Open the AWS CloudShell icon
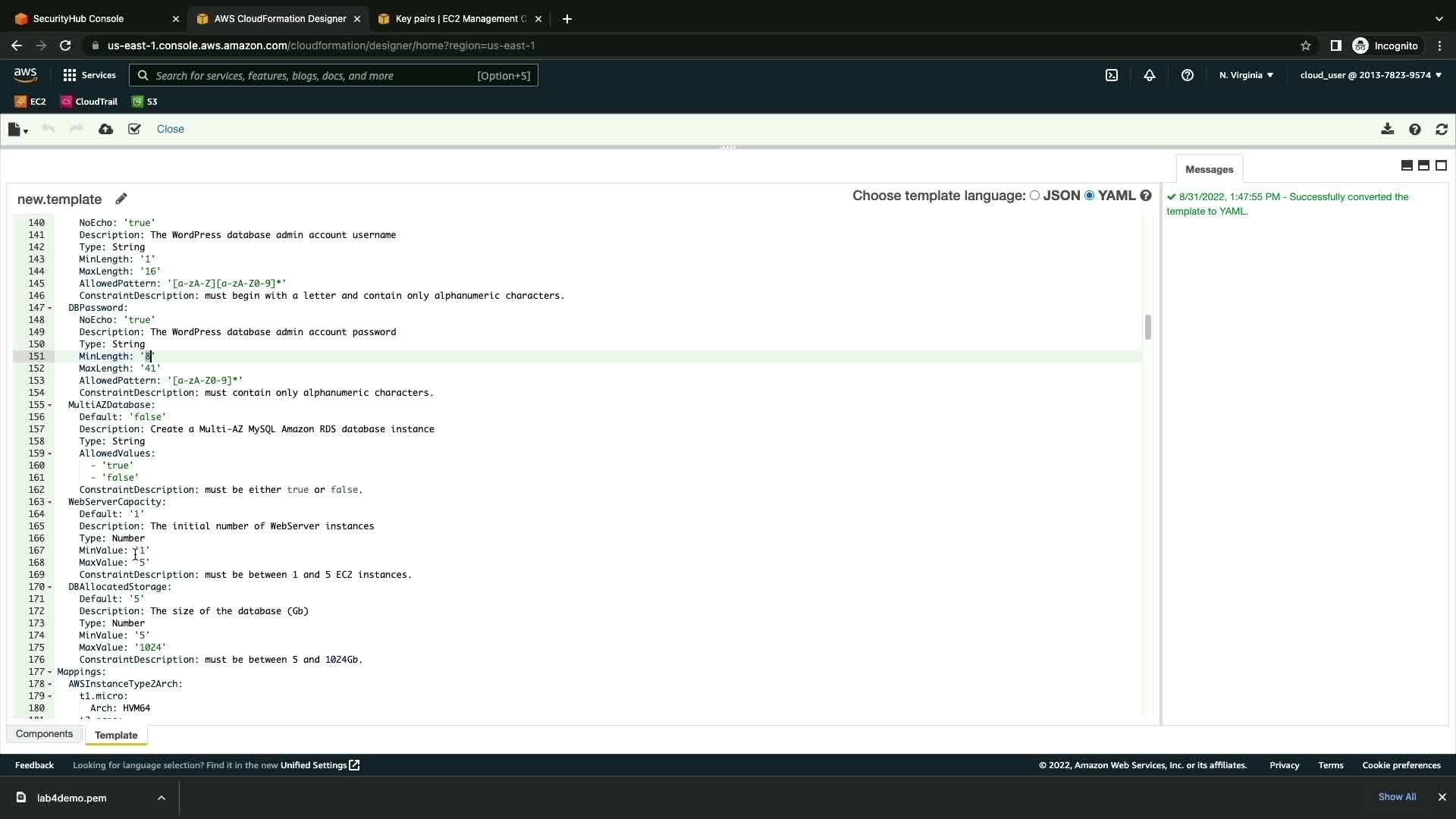Screen dimensions: 1456x819 pyautogui.click(x=1112, y=75)
